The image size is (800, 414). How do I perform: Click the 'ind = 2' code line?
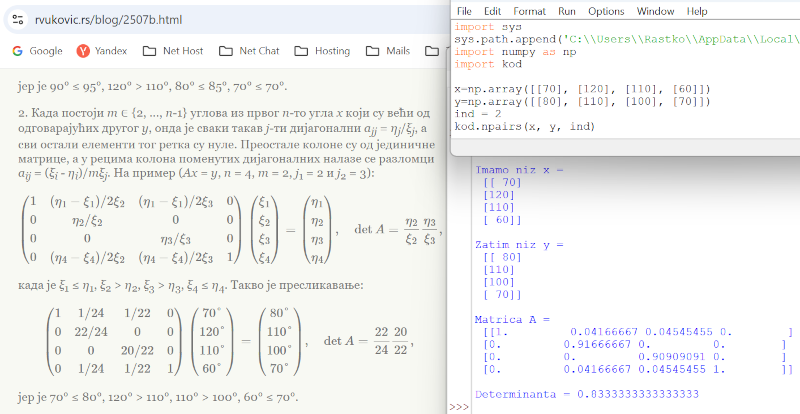pyautogui.click(x=479, y=114)
